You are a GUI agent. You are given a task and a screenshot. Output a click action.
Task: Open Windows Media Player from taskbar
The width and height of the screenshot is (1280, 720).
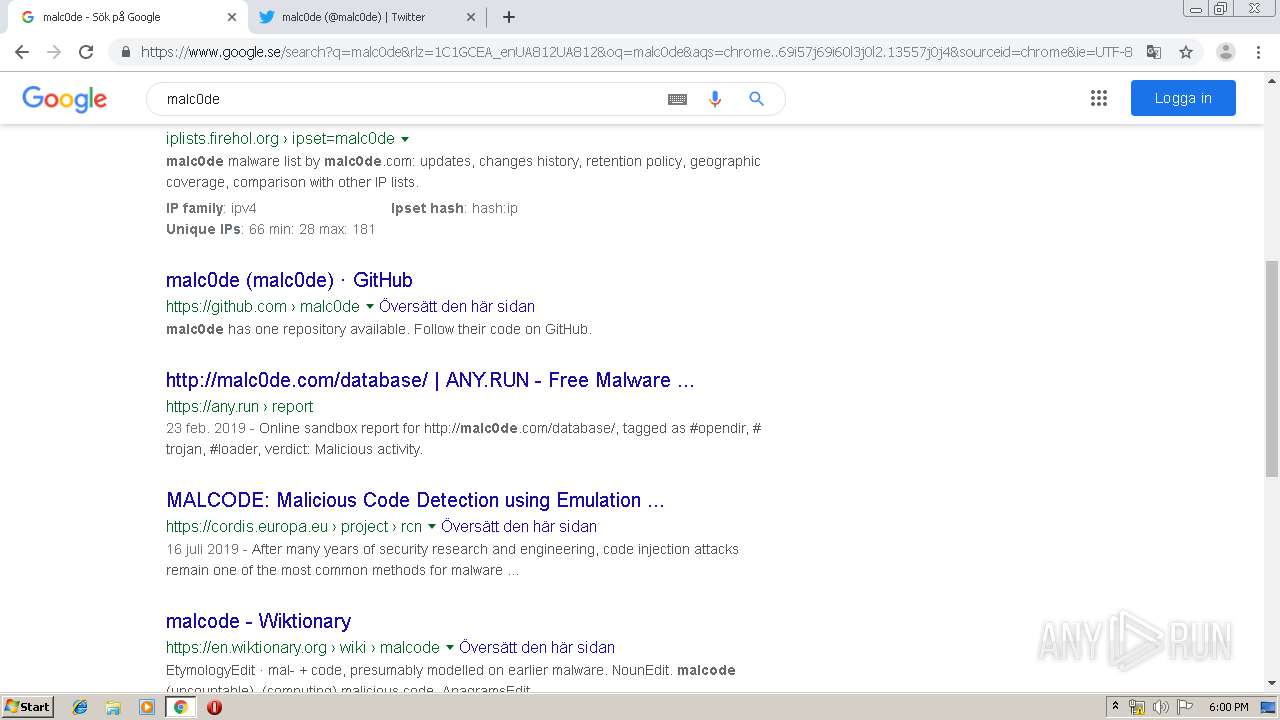point(147,707)
